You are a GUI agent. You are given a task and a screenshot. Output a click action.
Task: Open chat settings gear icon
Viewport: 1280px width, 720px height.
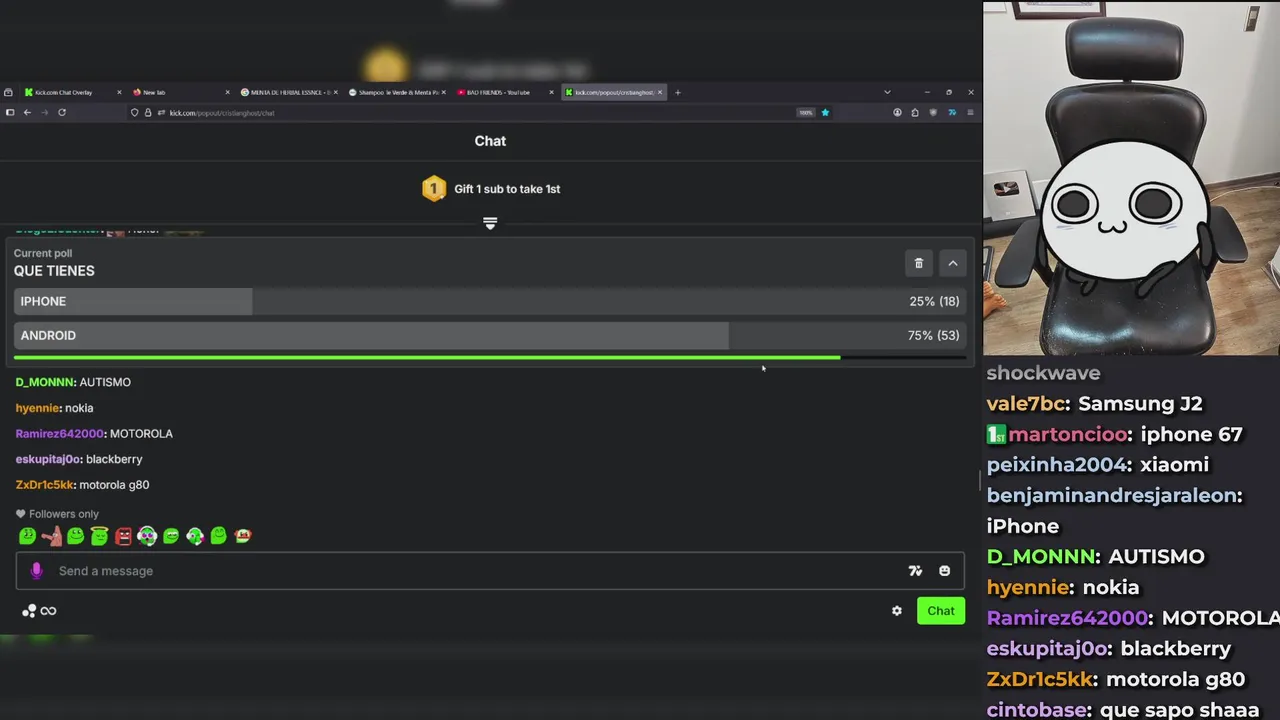tap(897, 611)
